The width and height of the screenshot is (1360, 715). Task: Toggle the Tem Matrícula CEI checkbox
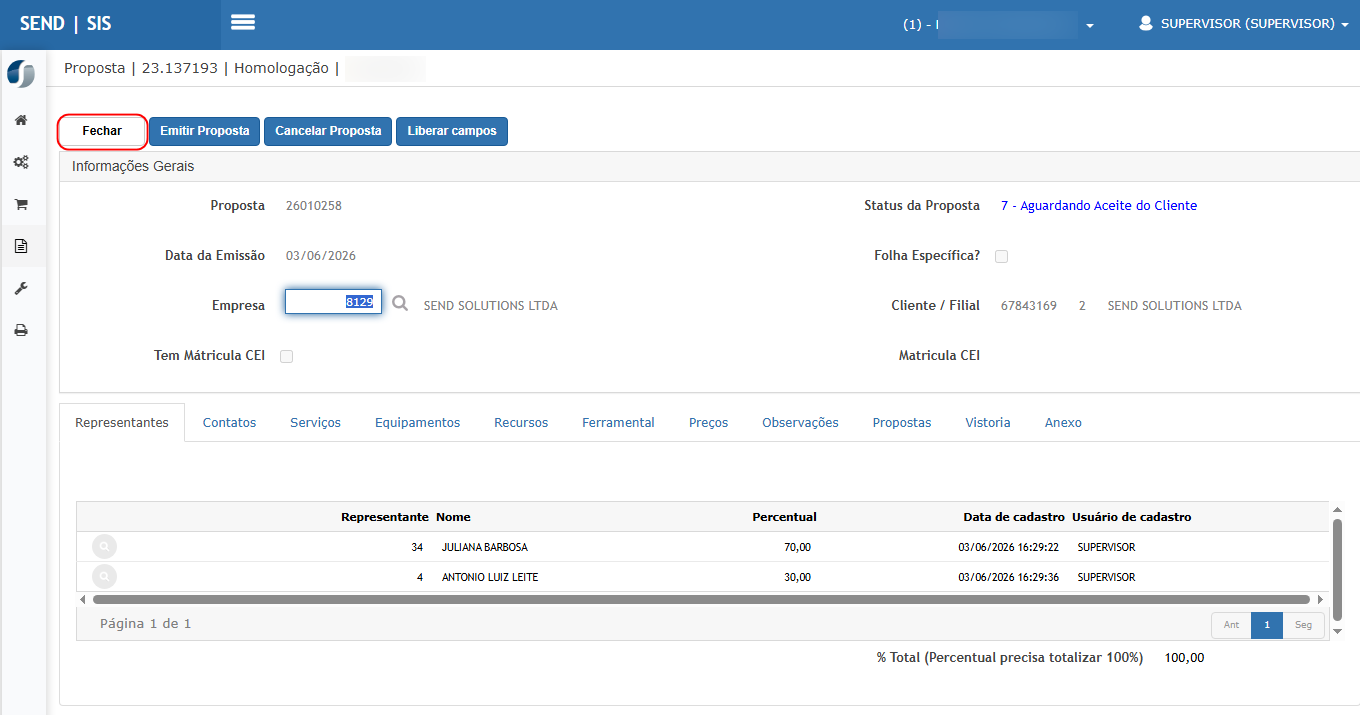(286, 356)
